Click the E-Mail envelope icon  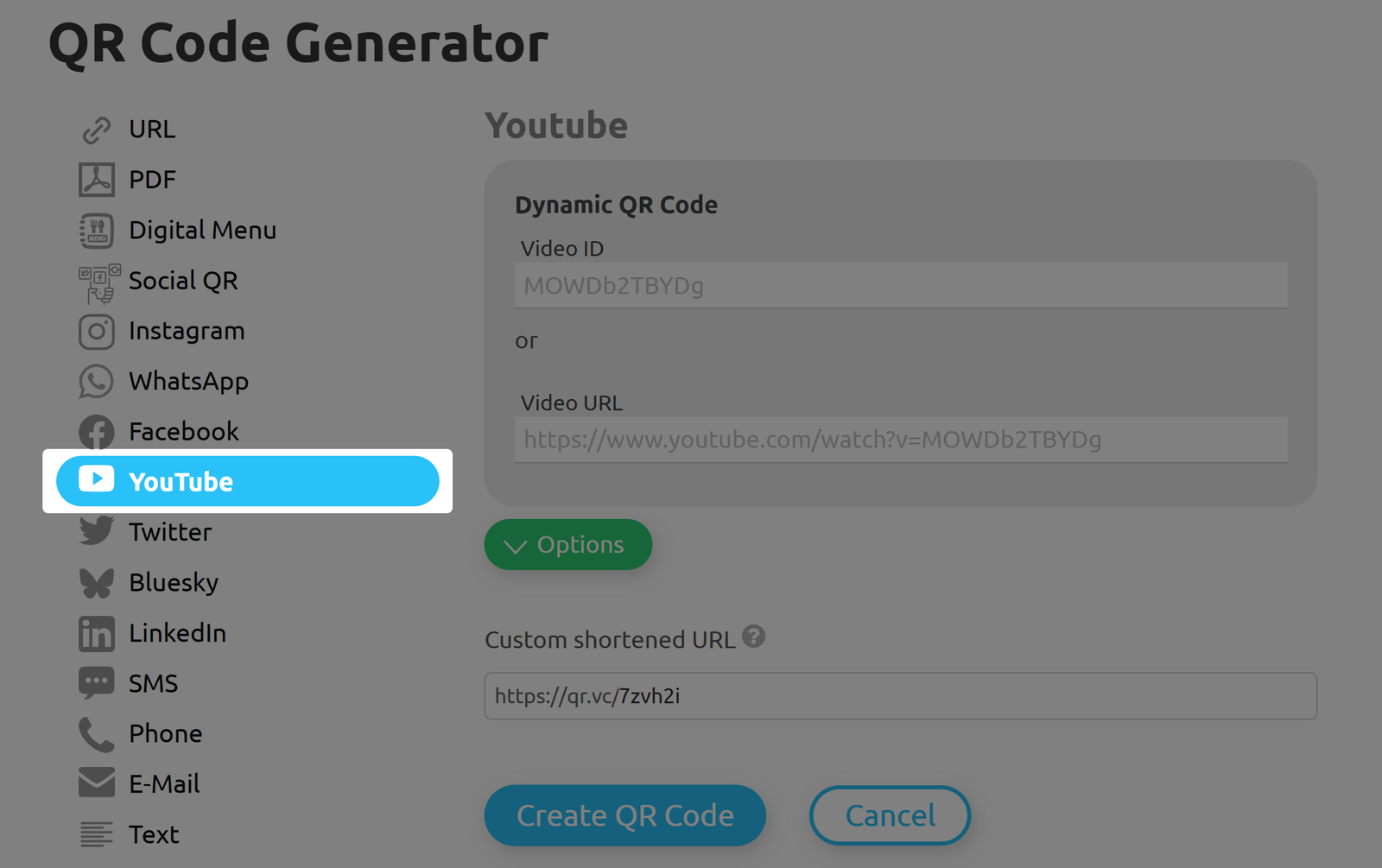coord(97,782)
